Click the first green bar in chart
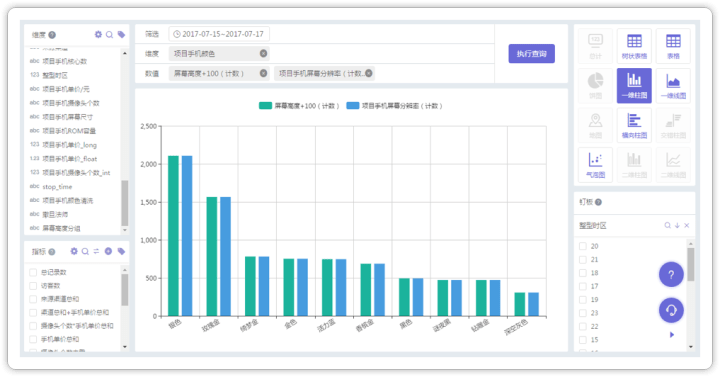Image resolution: width=720 pixels, height=377 pixels. (x=174, y=236)
